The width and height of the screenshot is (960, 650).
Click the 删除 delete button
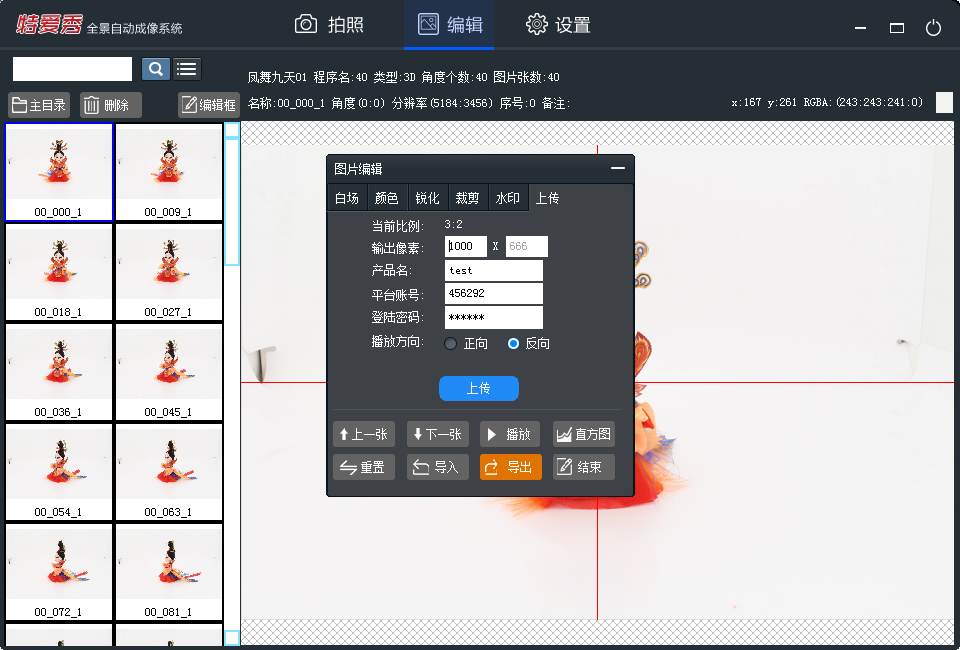tap(111, 105)
